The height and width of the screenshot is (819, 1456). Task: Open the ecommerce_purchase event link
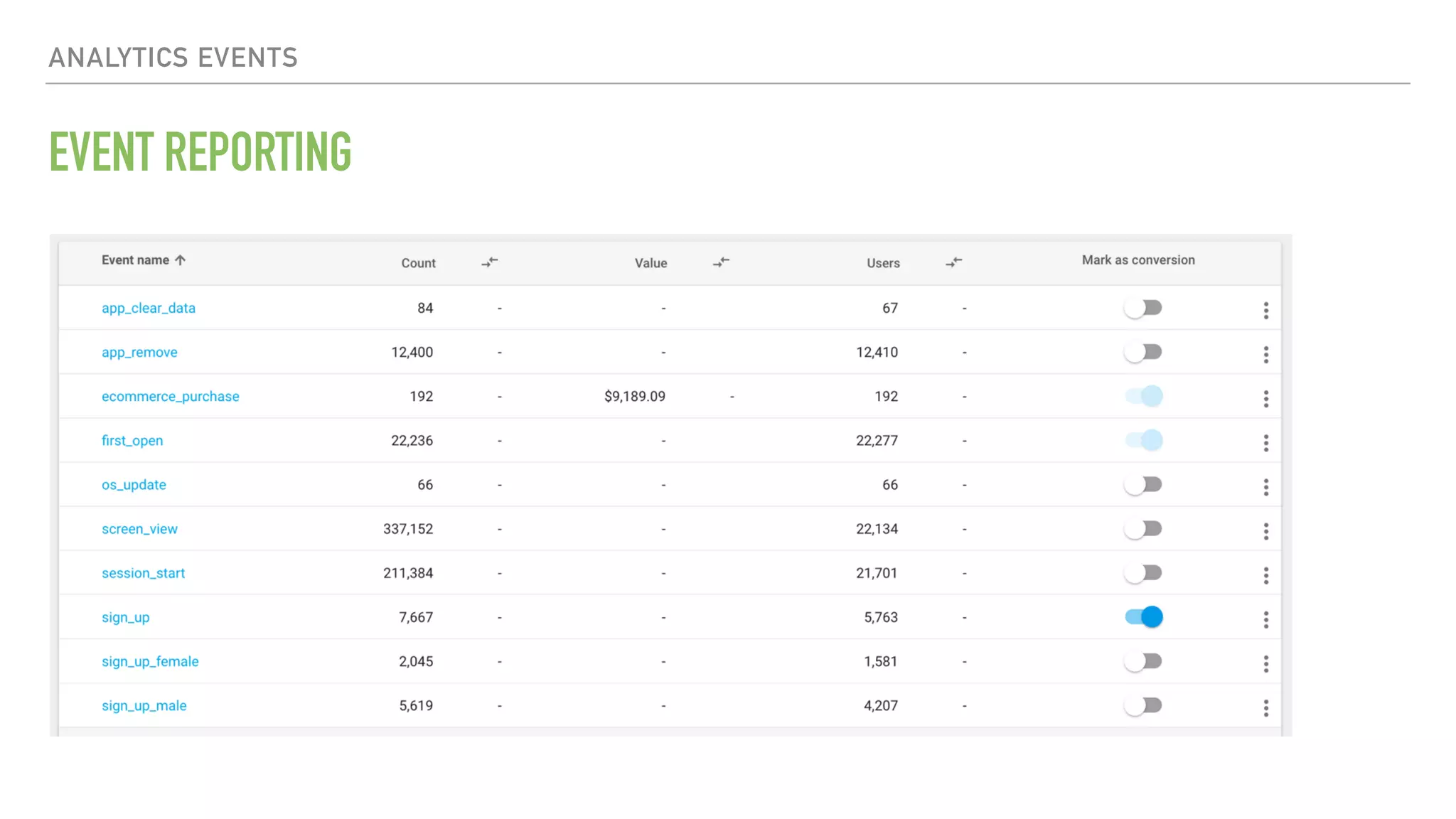171,397
